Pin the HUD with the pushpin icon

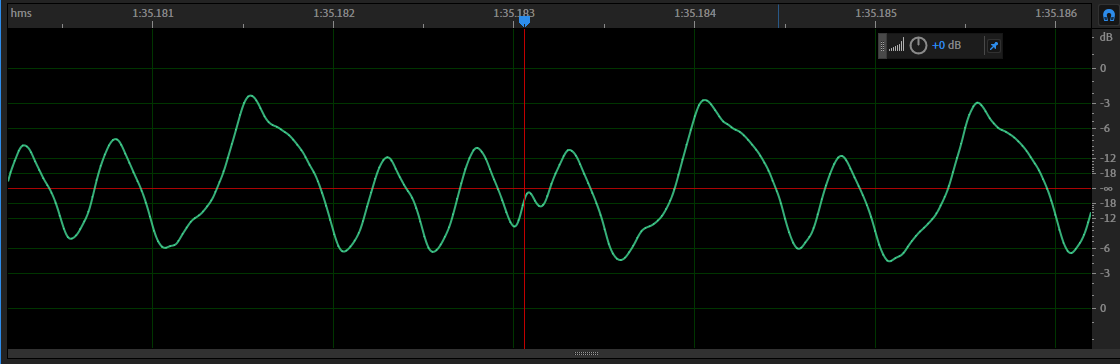click(x=994, y=46)
